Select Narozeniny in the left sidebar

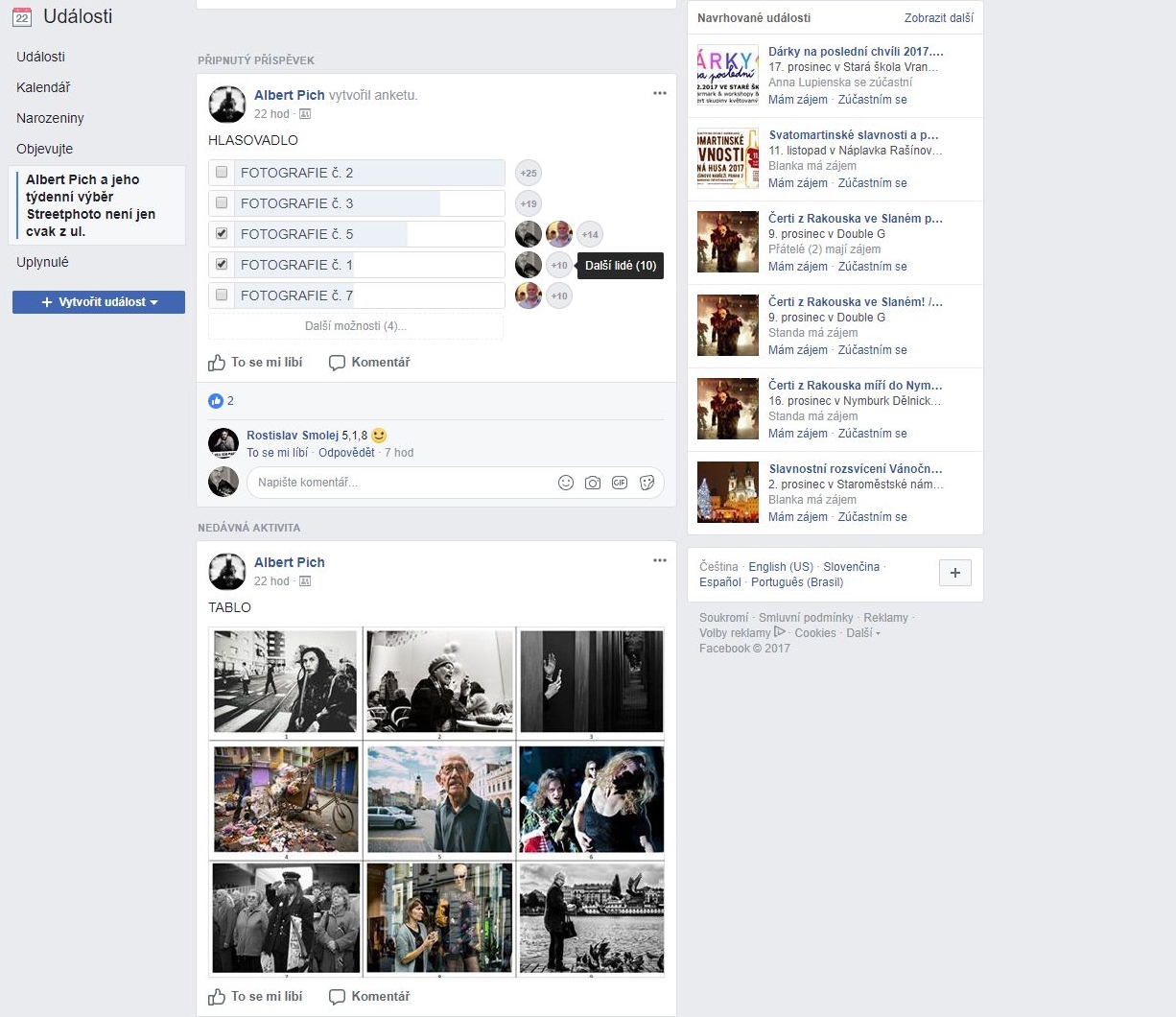click(50, 118)
